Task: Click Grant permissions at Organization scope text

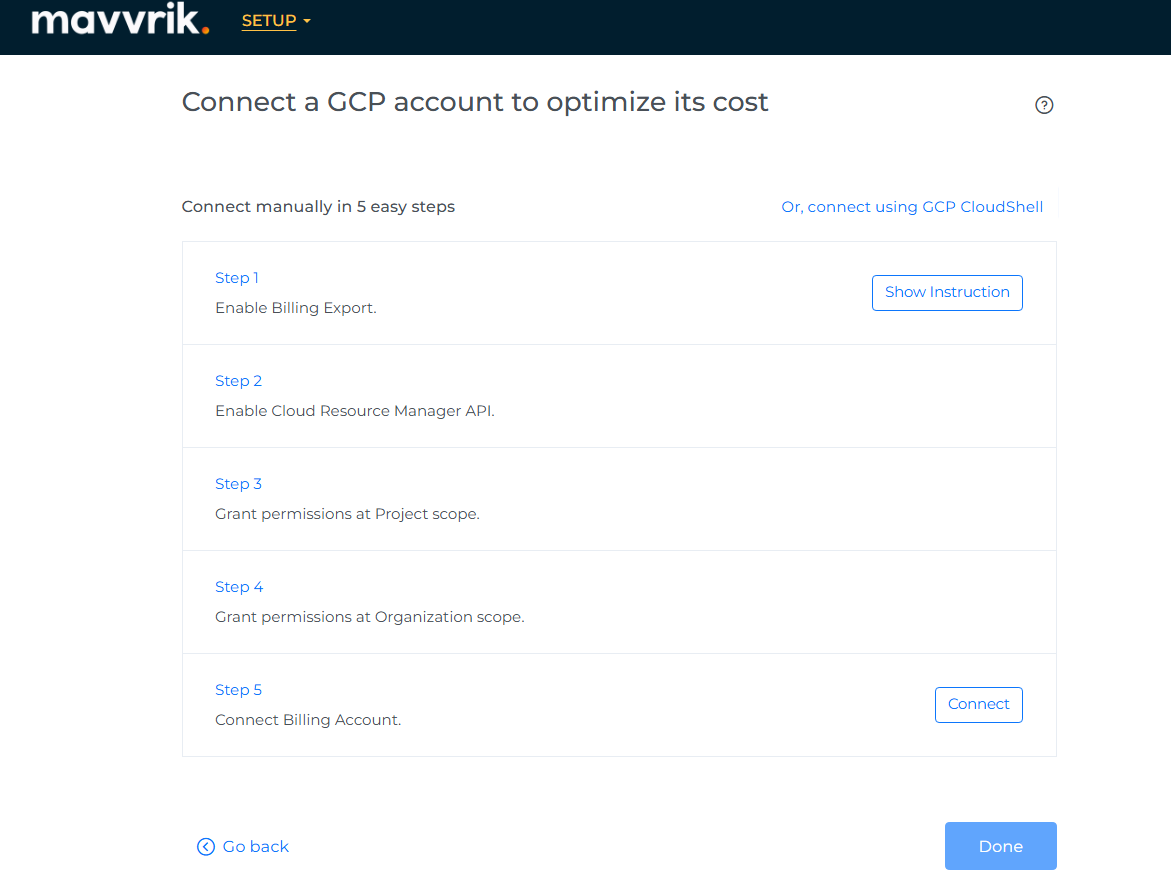Action: [x=369, y=617]
